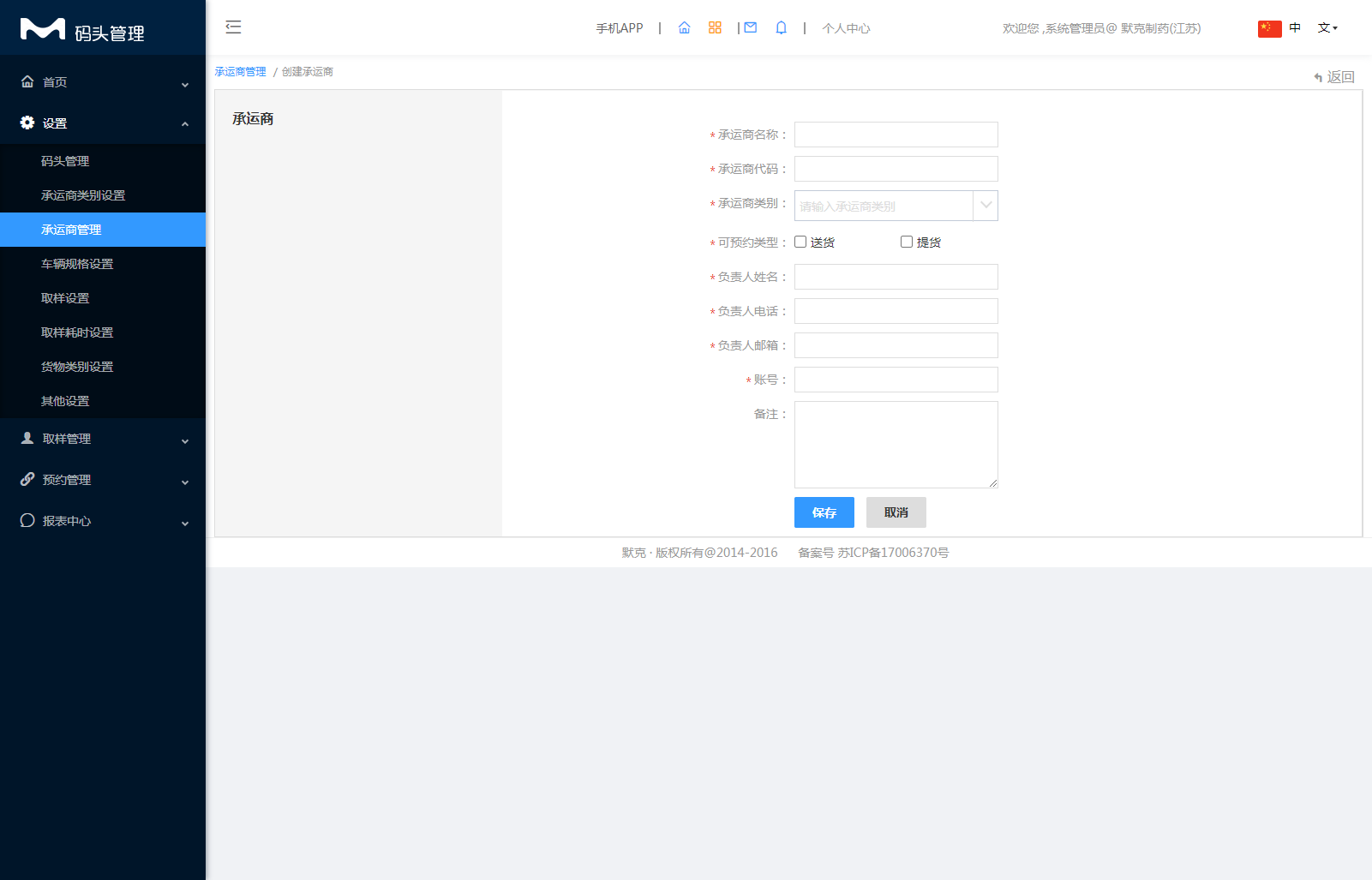The width and height of the screenshot is (1372, 880).
Task: Select 车辆规格设置 menu item
Action: coord(103,264)
